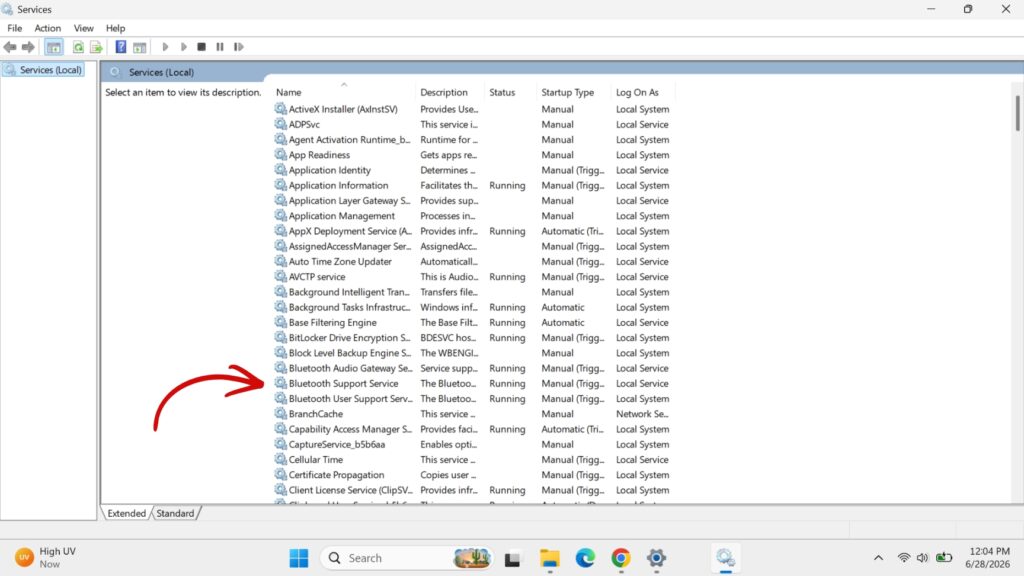Open Task View from the taskbar
The image size is (1024, 576).
(x=513, y=559)
